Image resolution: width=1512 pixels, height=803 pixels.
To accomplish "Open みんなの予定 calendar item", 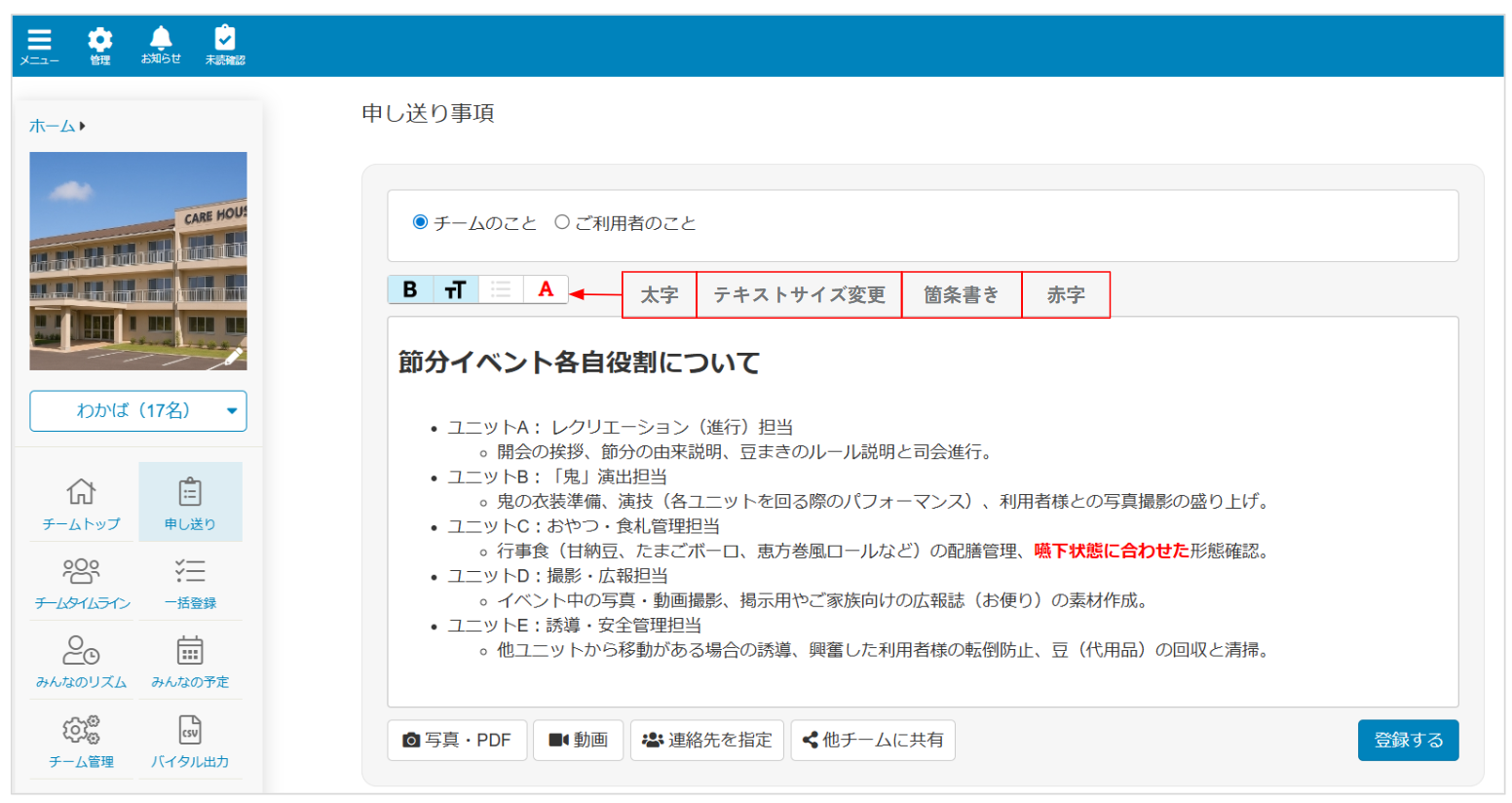I will tap(190, 661).
